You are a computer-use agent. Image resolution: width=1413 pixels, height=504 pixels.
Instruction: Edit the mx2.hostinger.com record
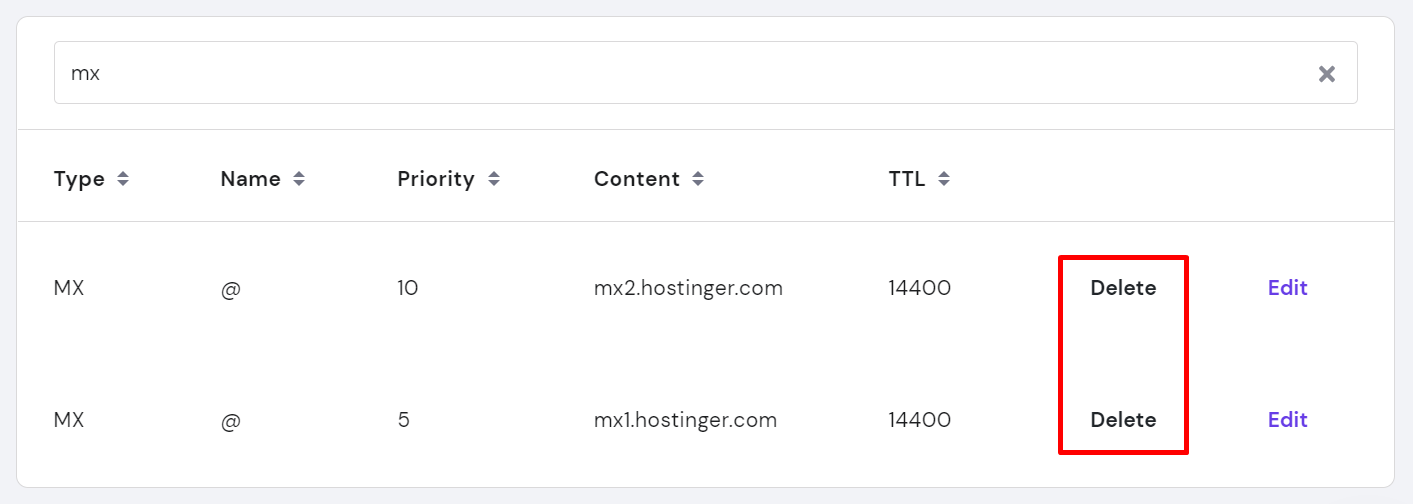1287,288
